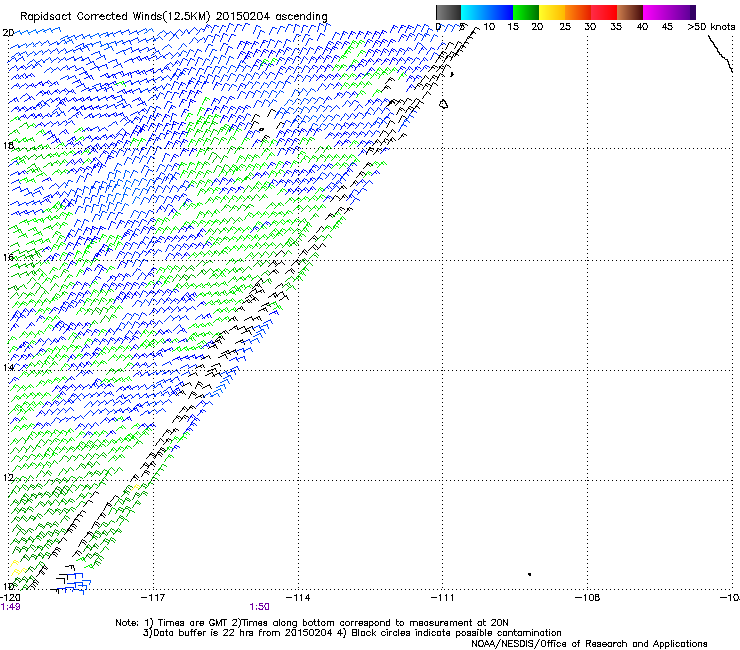Click the legend tick label '45'
This screenshot has height=650, width=740.
click(x=667, y=27)
